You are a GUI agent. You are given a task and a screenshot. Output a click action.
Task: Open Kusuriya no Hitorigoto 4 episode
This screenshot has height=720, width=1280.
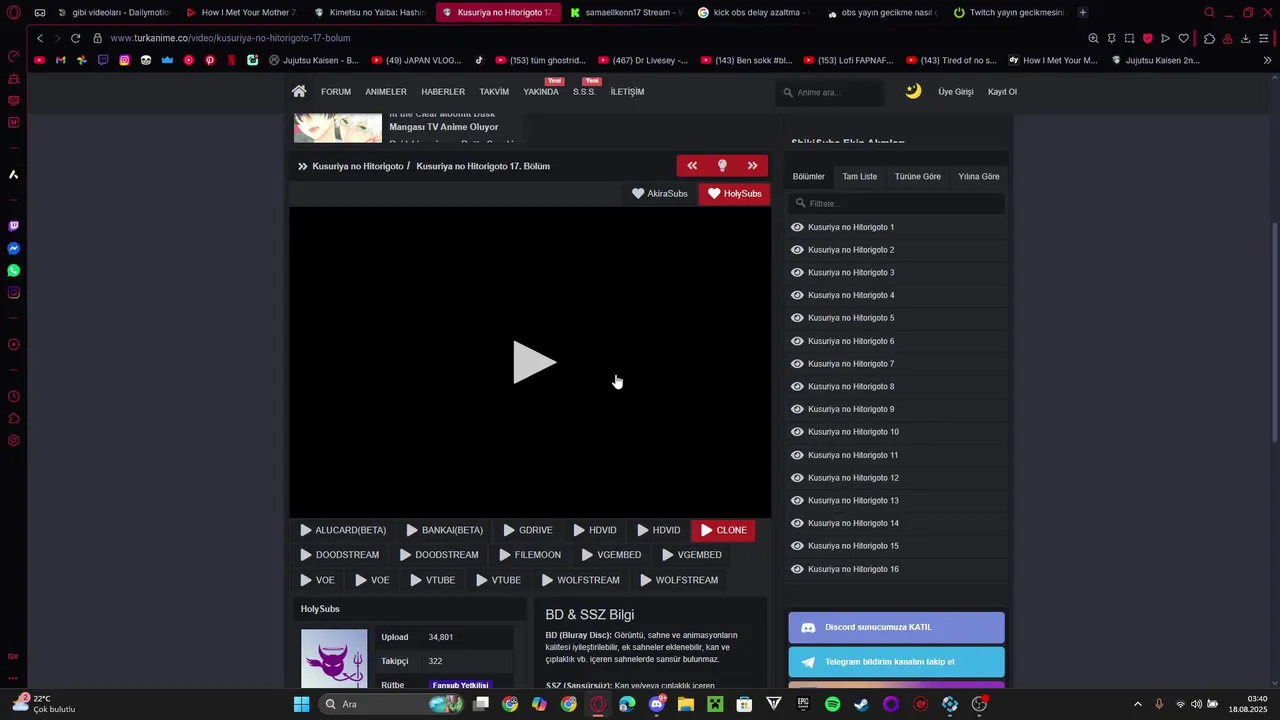pos(851,295)
